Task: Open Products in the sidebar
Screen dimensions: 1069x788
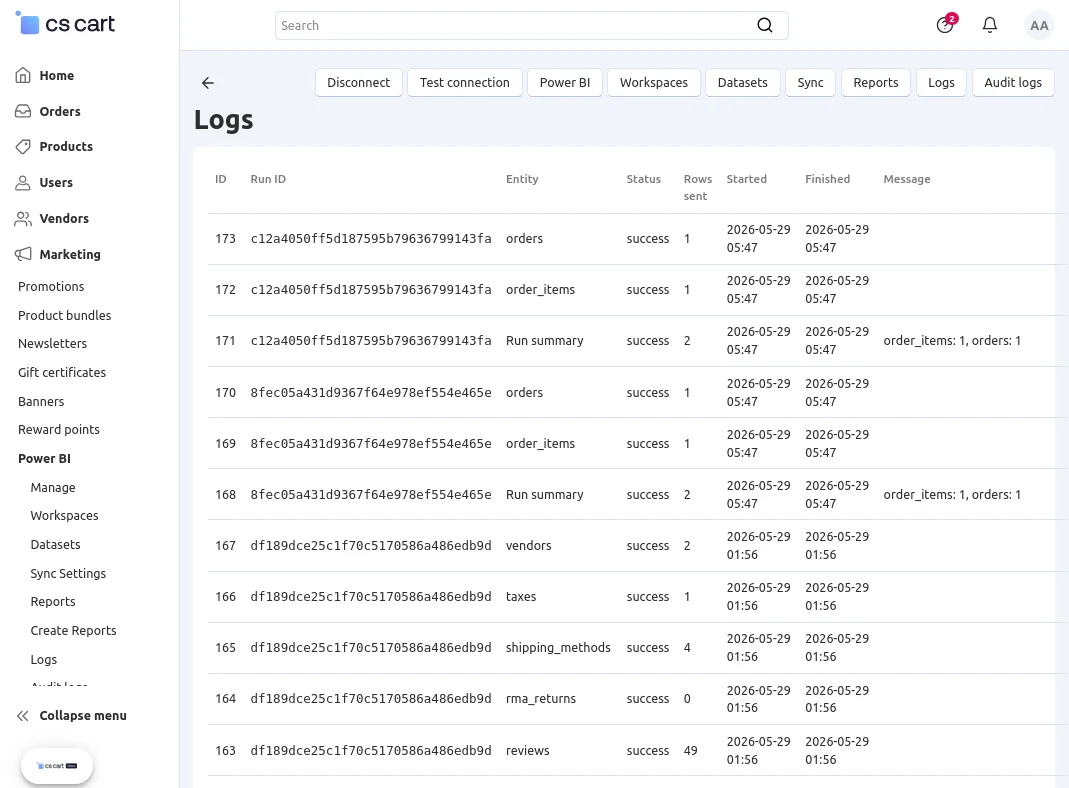Action: [x=66, y=147]
